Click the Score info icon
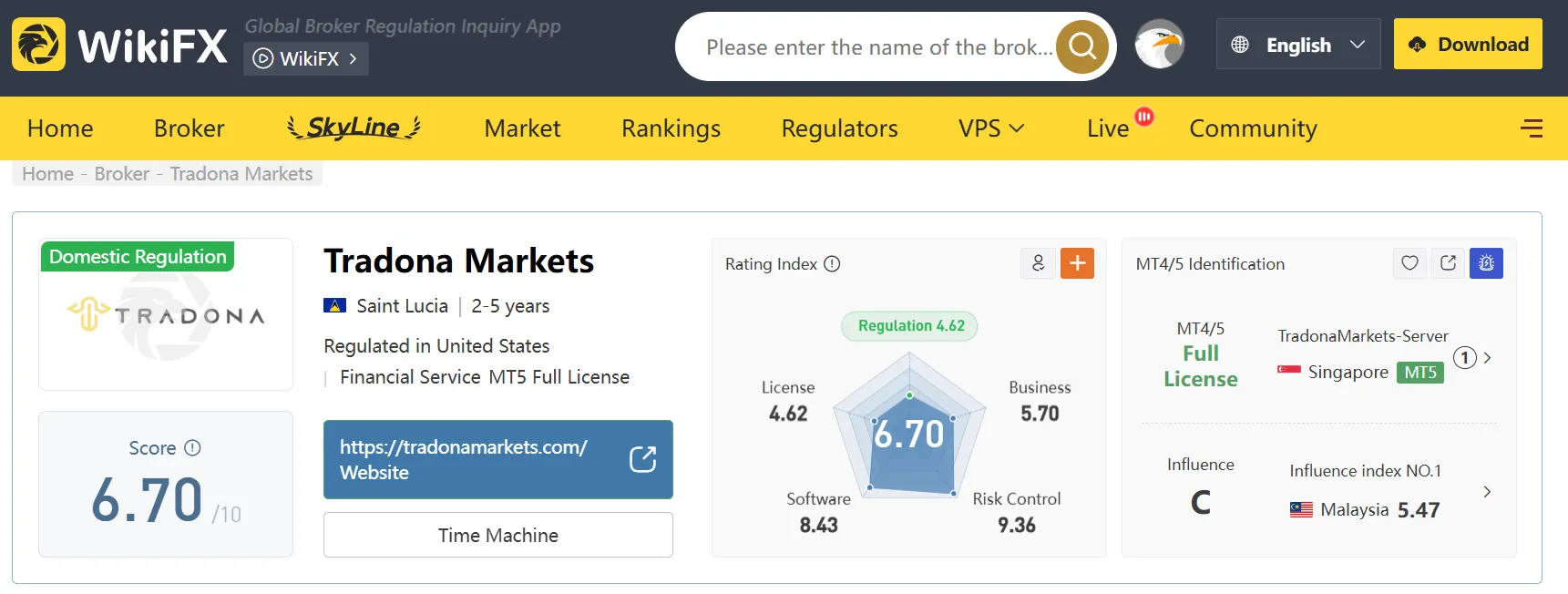 [x=192, y=447]
